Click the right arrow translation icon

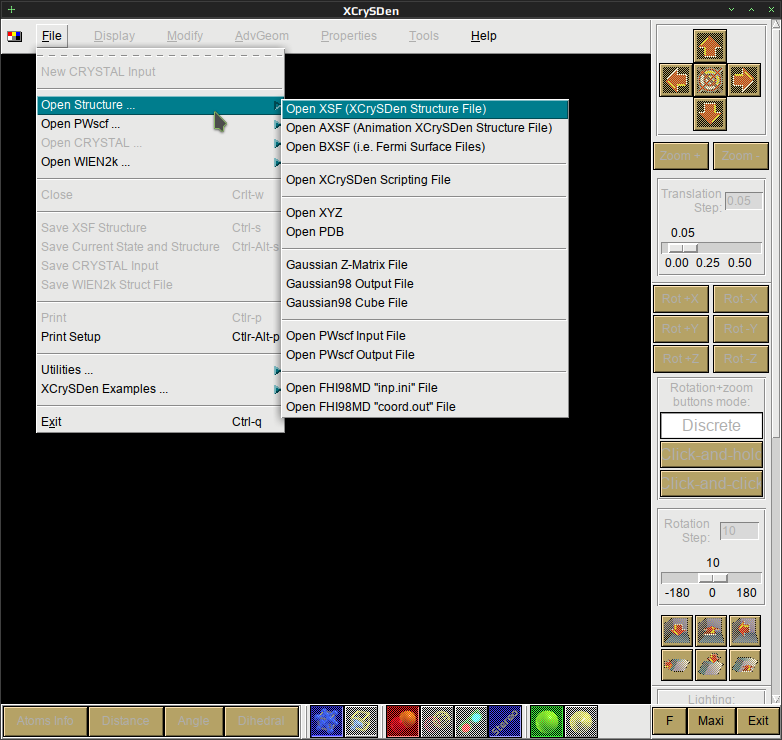tap(744, 80)
